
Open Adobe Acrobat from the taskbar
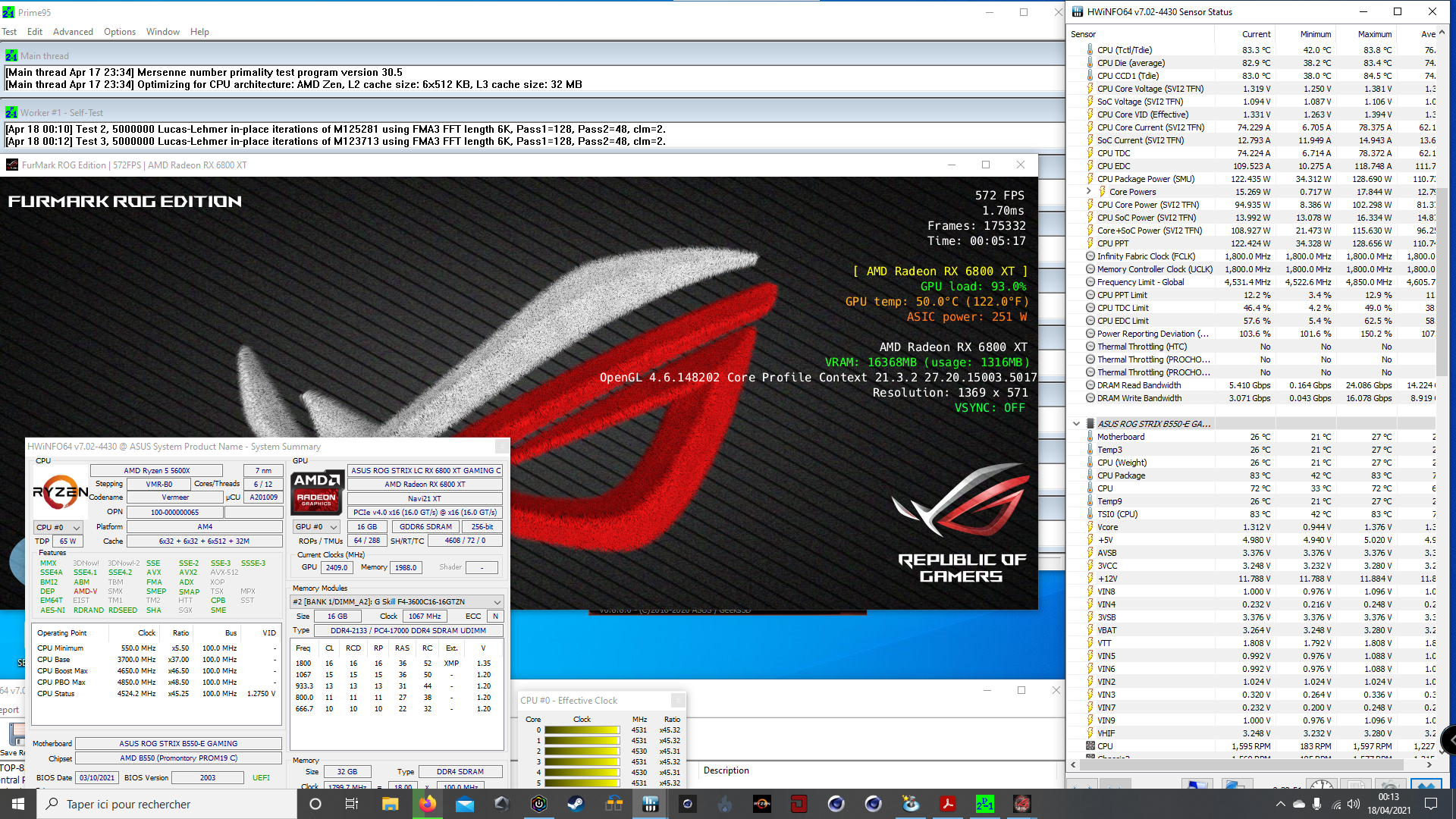pyautogui.click(x=948, y=804)
